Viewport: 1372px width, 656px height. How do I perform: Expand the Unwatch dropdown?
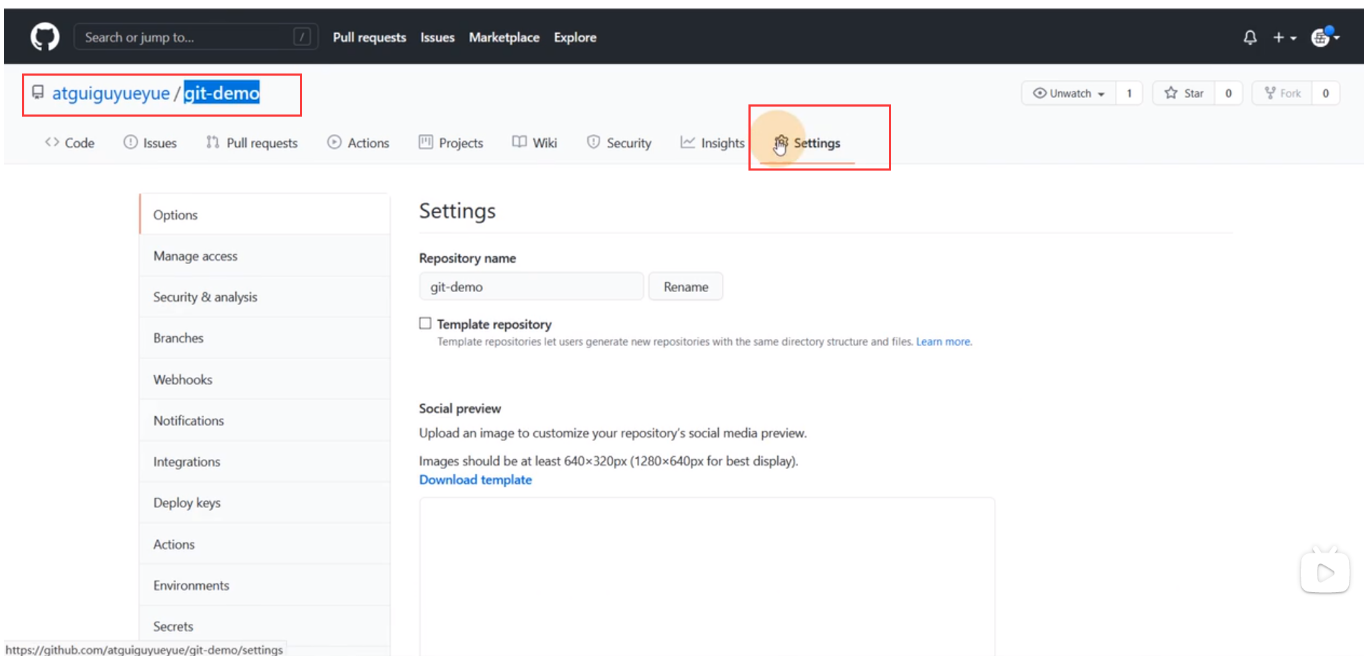coord(1070,93)
